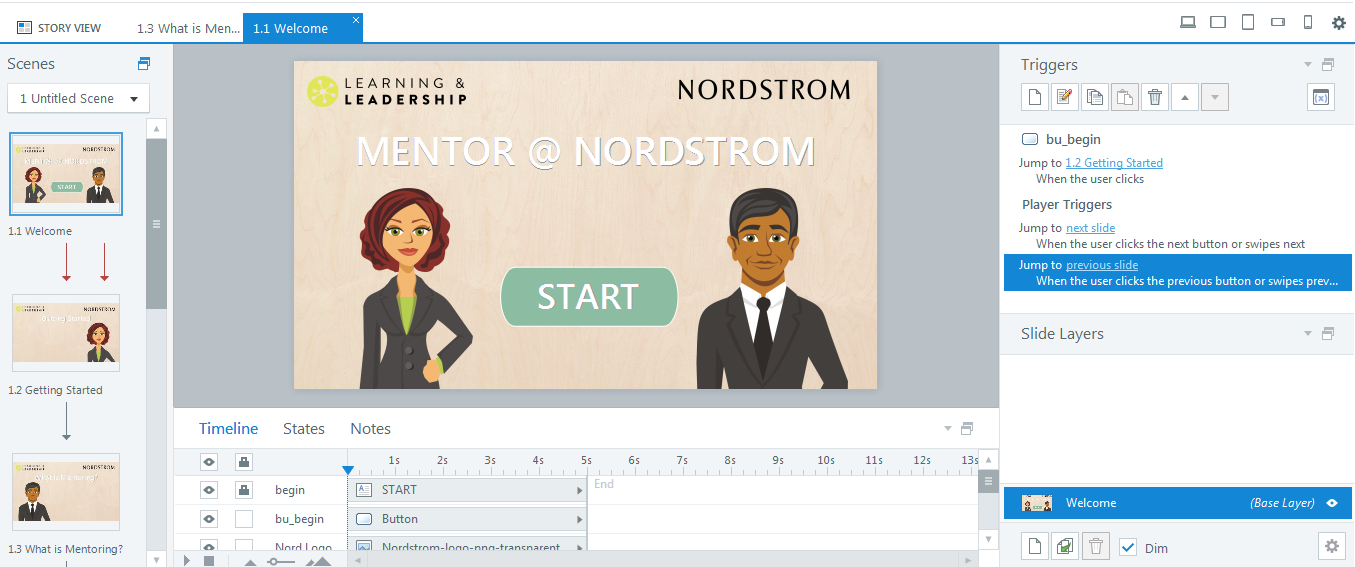The image size is (1355, 567).
Task: Undock the Triggers panel
Action: [x=1328, y=65]
